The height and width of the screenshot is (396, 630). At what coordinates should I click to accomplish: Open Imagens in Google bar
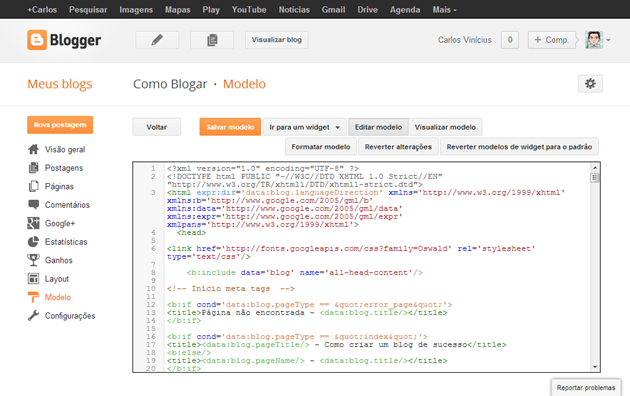click(x=136, y=10)
